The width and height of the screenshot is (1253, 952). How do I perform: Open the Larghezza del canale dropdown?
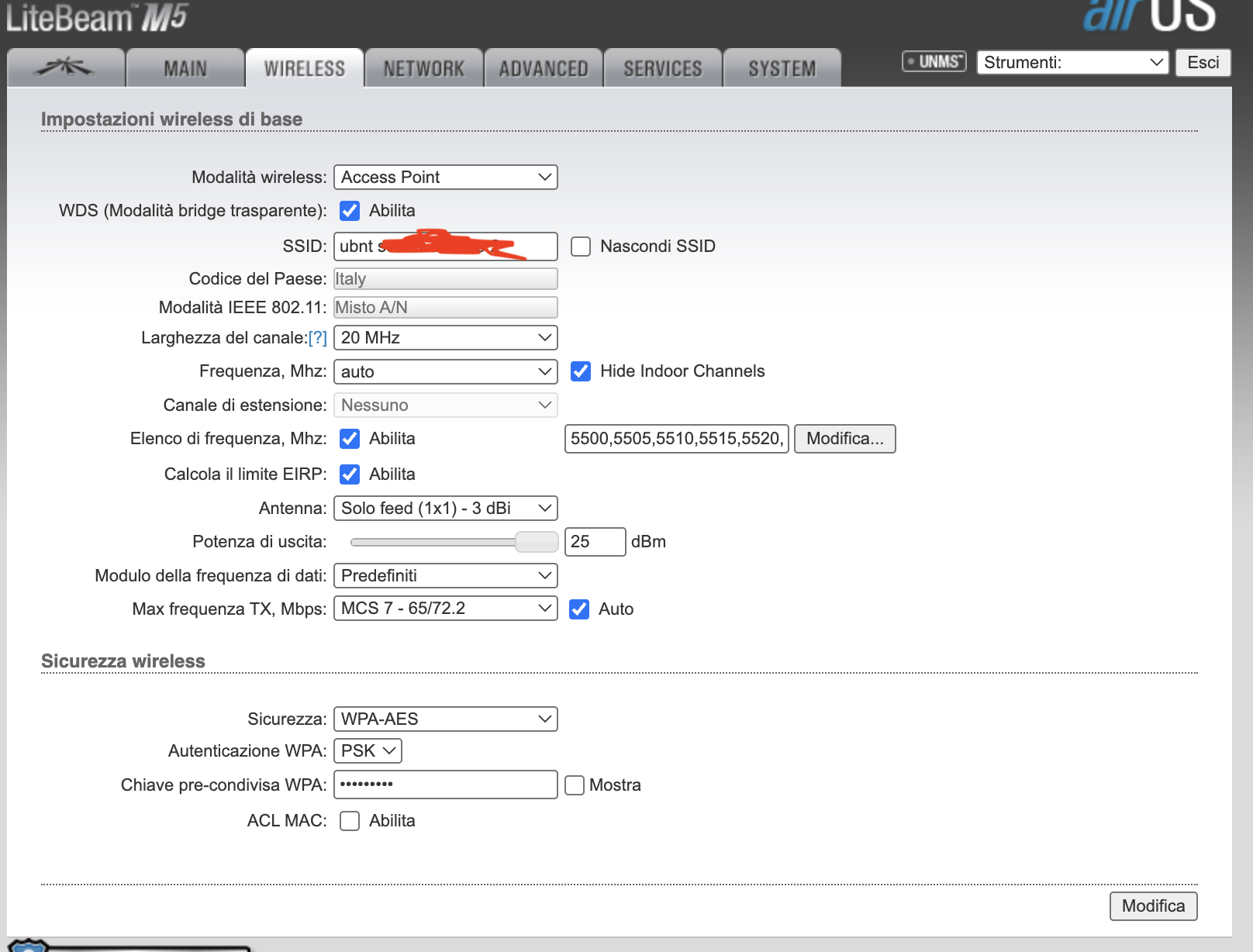coord(445,338)
